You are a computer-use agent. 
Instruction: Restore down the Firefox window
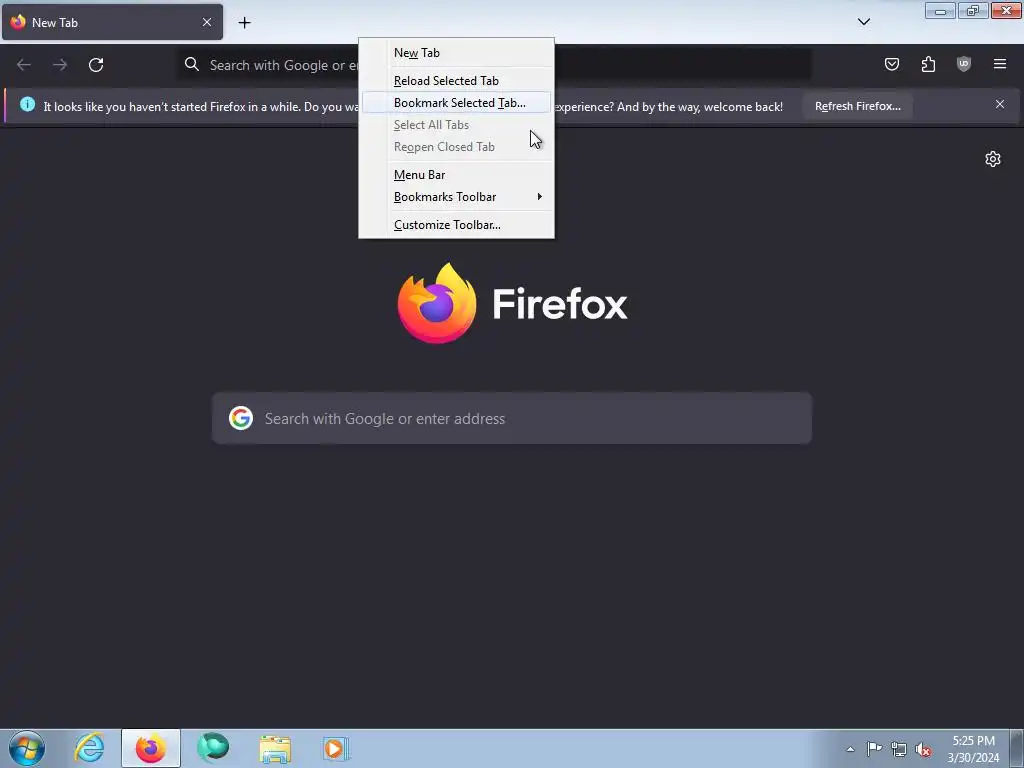click(973, 11)
